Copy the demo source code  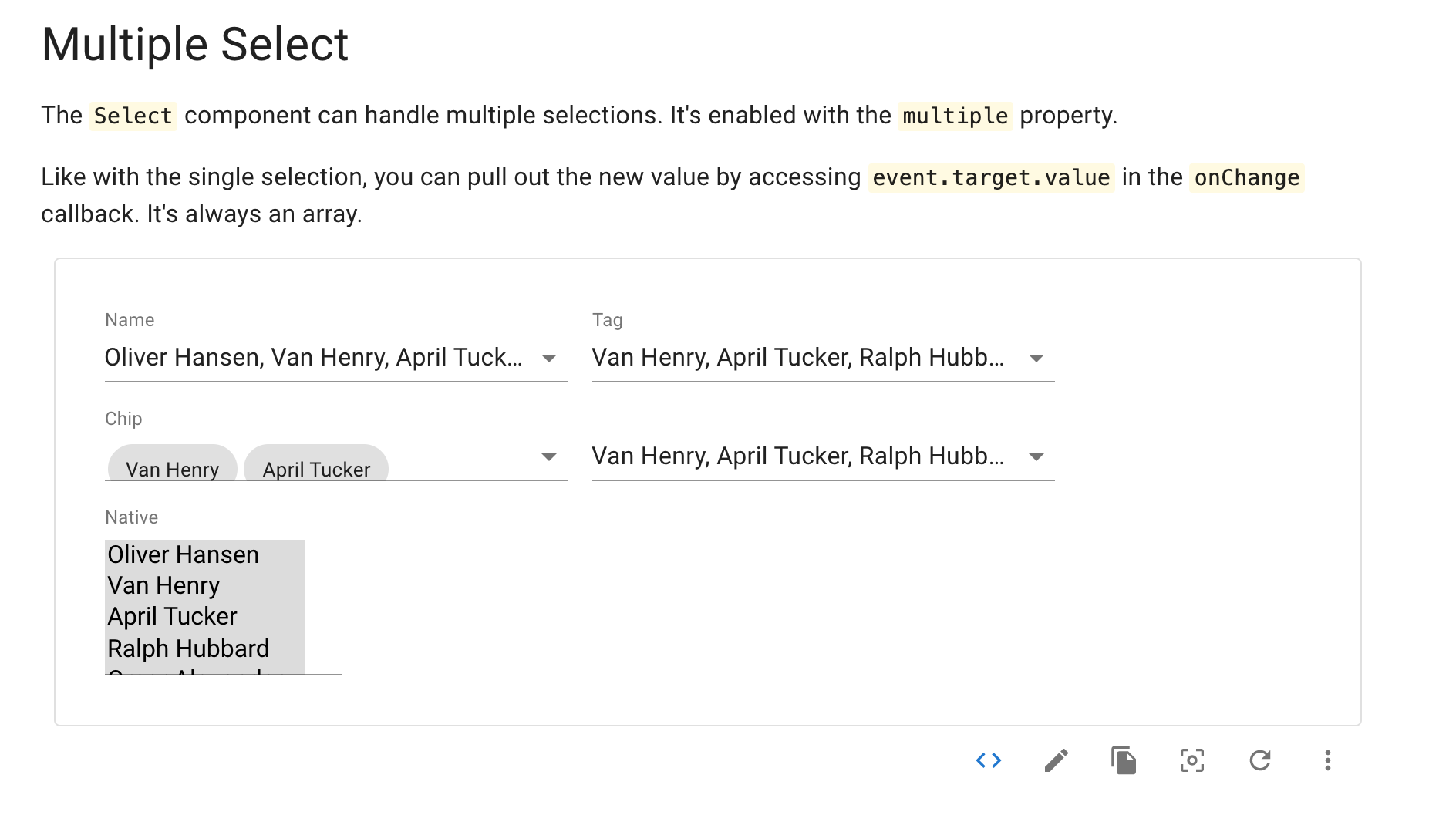[1124, 761]
